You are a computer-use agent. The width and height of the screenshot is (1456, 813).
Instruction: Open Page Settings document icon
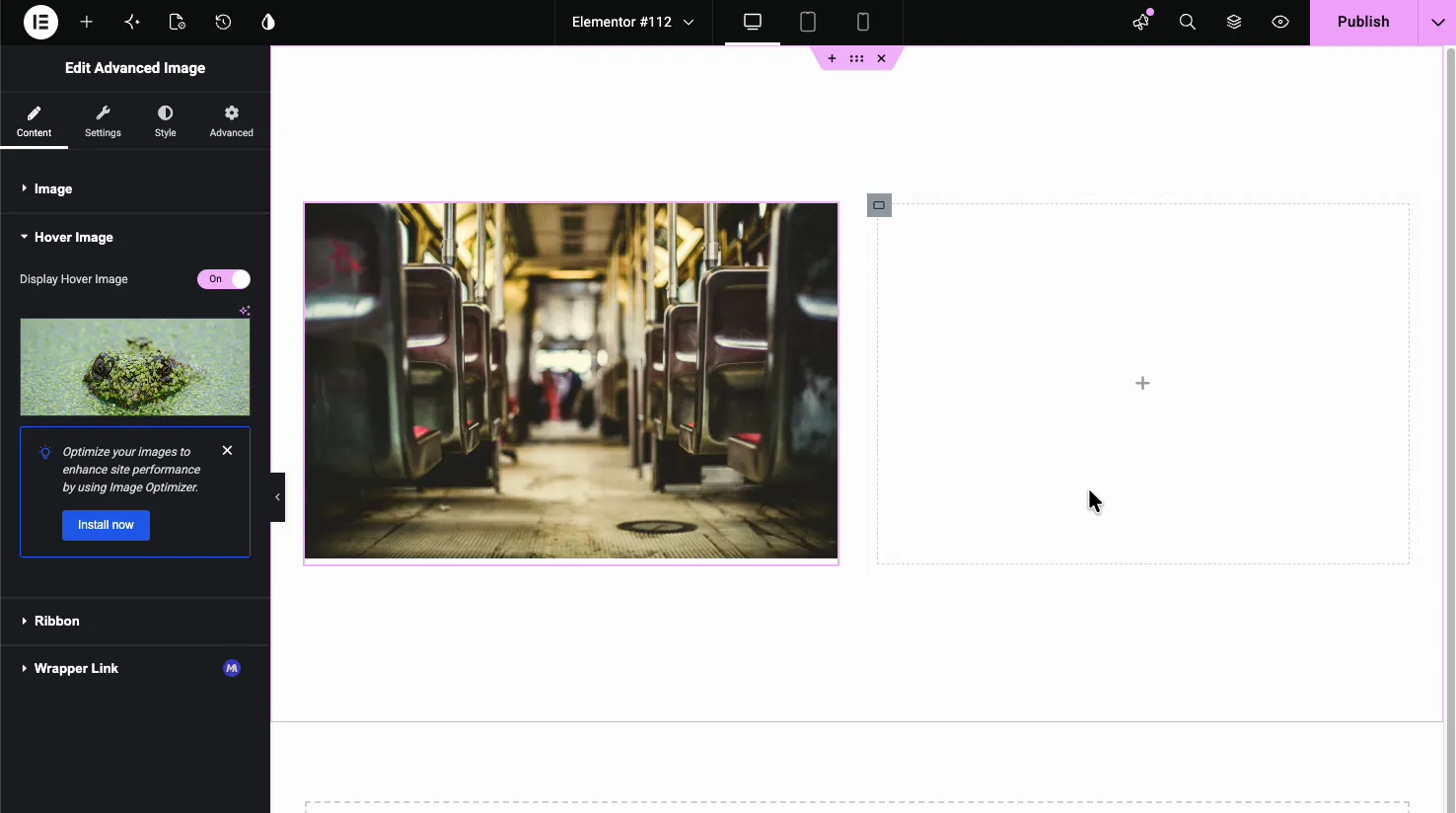click(x=178, y=22)
